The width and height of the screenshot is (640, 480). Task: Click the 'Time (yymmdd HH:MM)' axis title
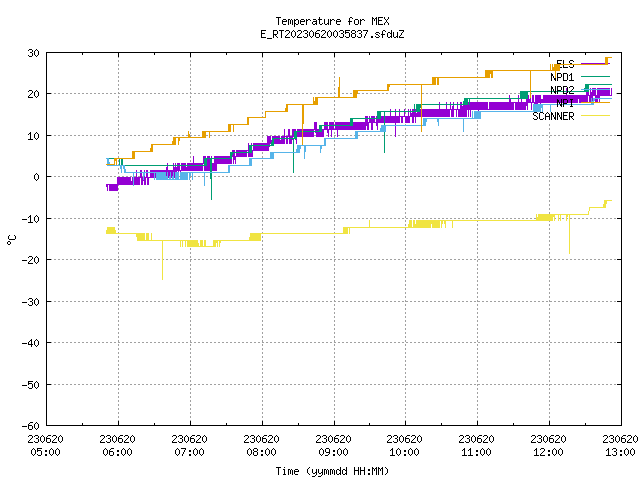coord(332,471)
